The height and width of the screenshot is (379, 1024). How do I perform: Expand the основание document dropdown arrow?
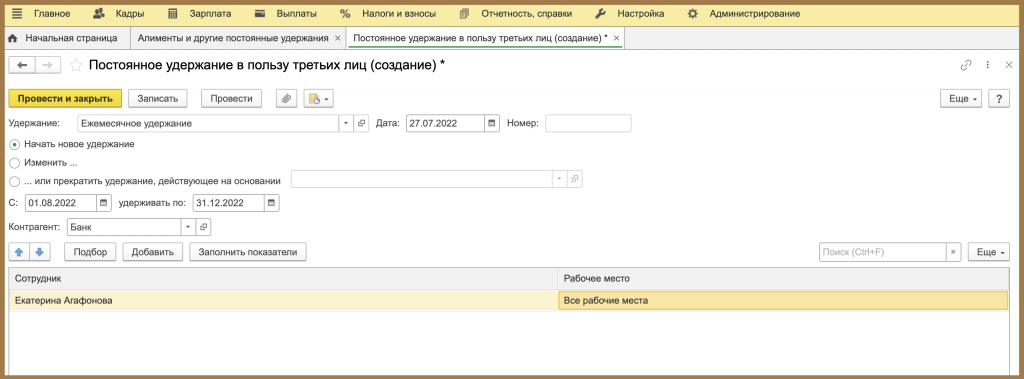point(559,179)
